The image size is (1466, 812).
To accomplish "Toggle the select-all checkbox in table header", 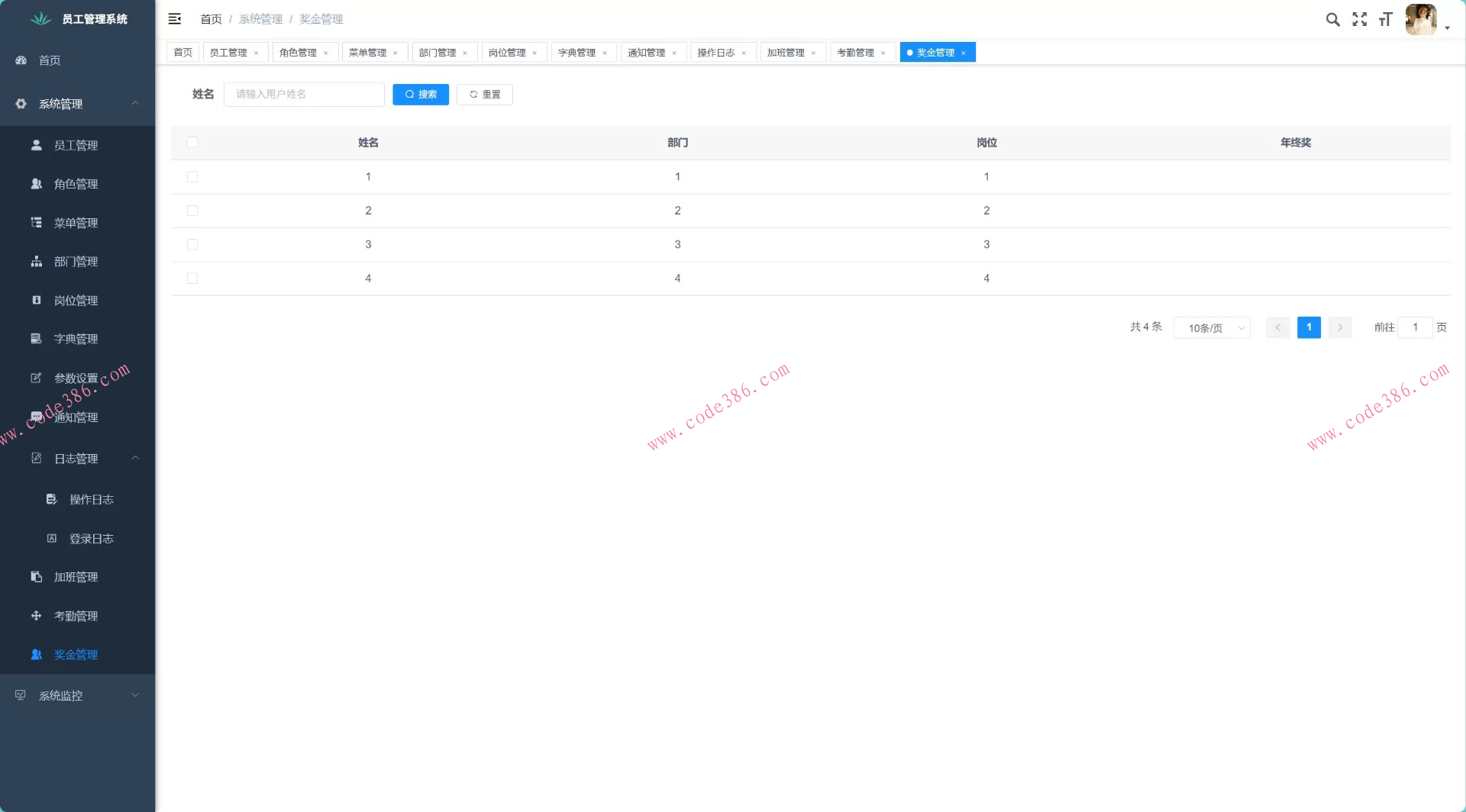I will (192, 143).
